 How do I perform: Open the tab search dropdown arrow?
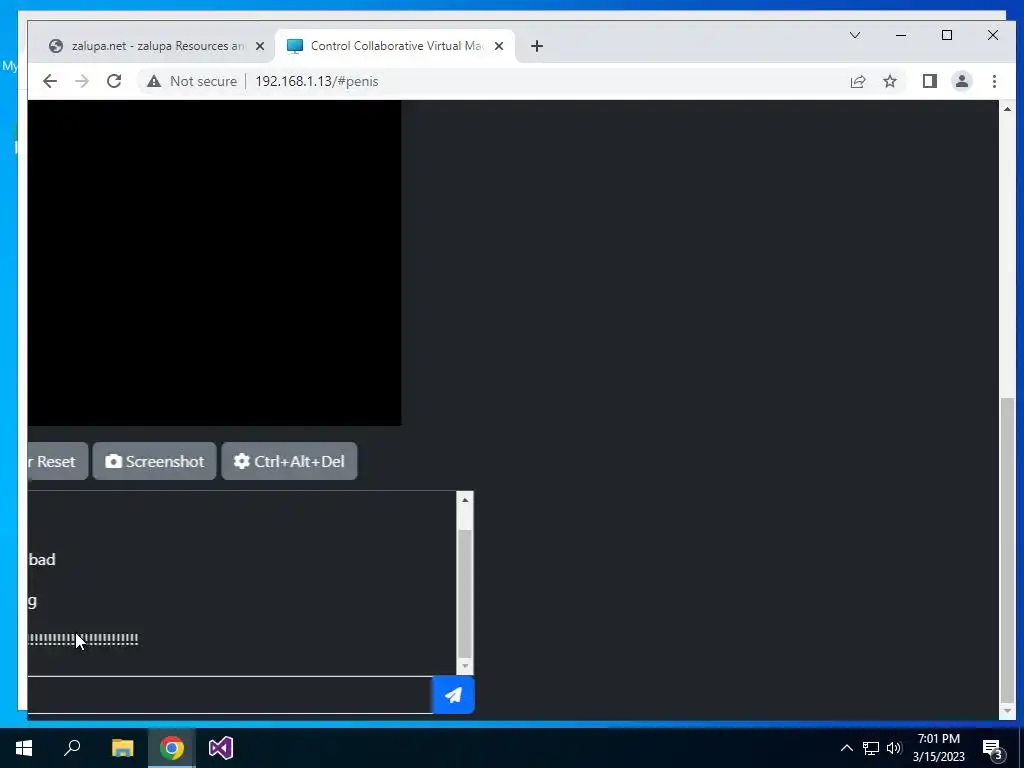855,35
